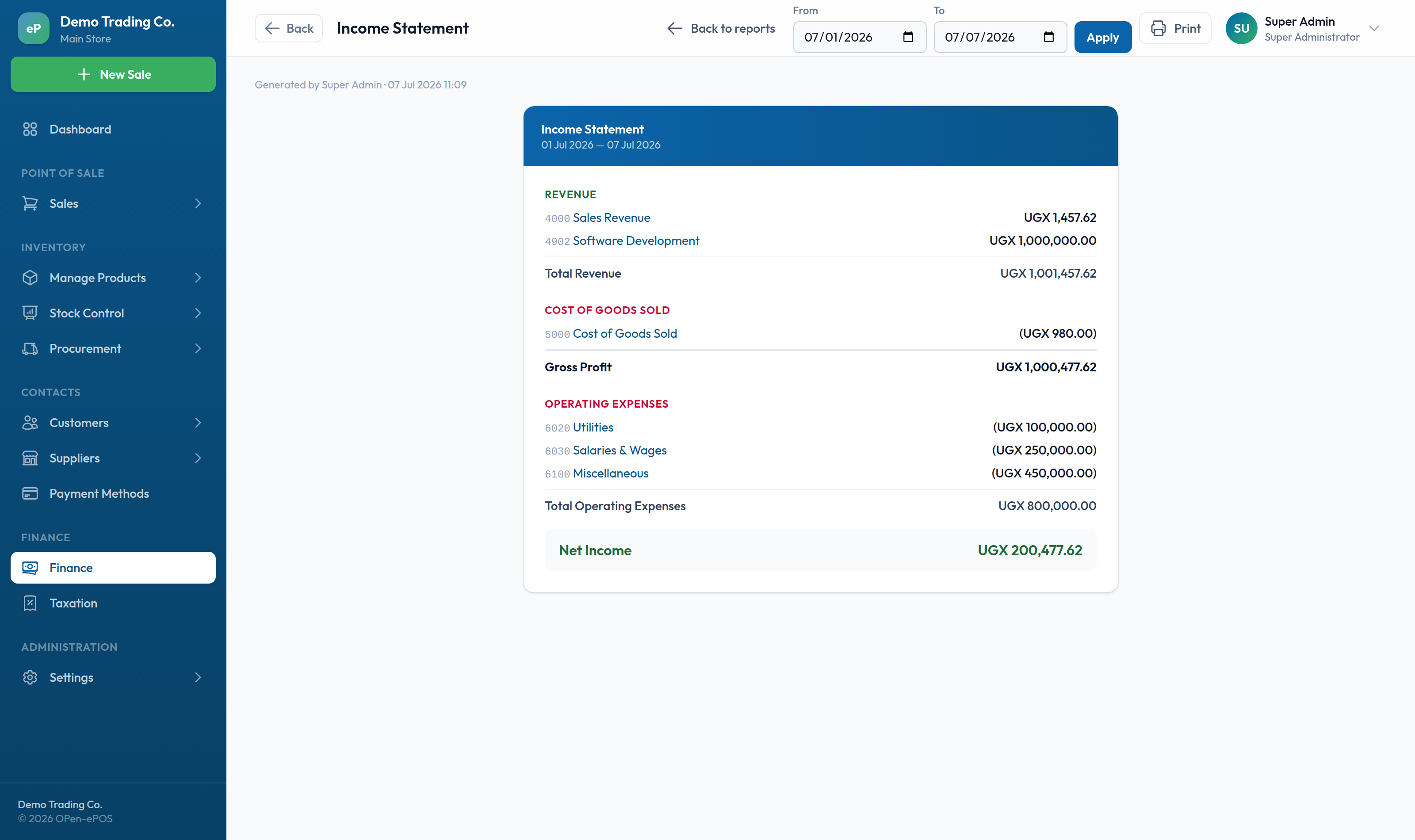This screenshot has width=1415, height=840.
Task: Click the © 2026 OPen-ePOS footer text
Action: [65, 818]
